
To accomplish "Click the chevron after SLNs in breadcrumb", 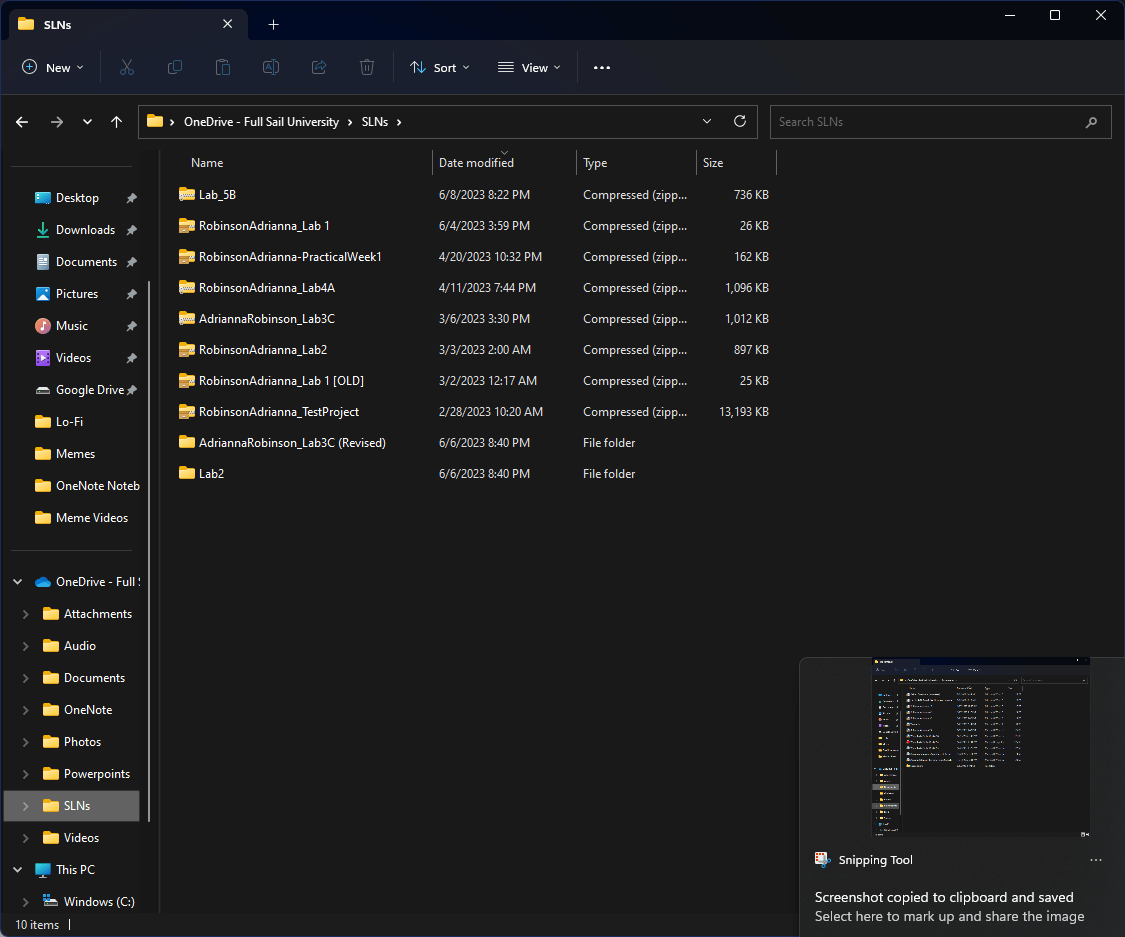I will [x=399, y=122].
